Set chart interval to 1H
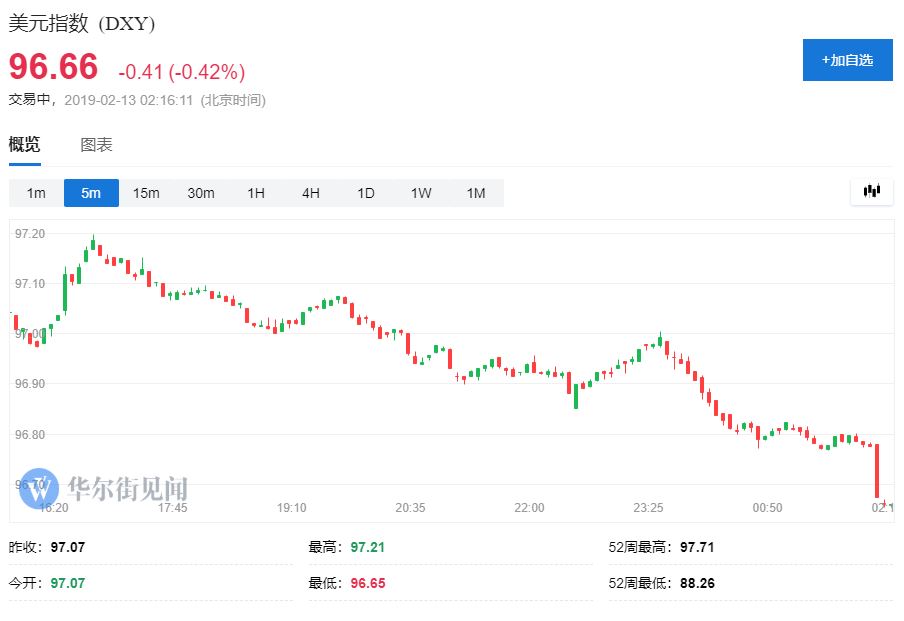The width and height of the screenshot is (904, 621). point(256,193)
